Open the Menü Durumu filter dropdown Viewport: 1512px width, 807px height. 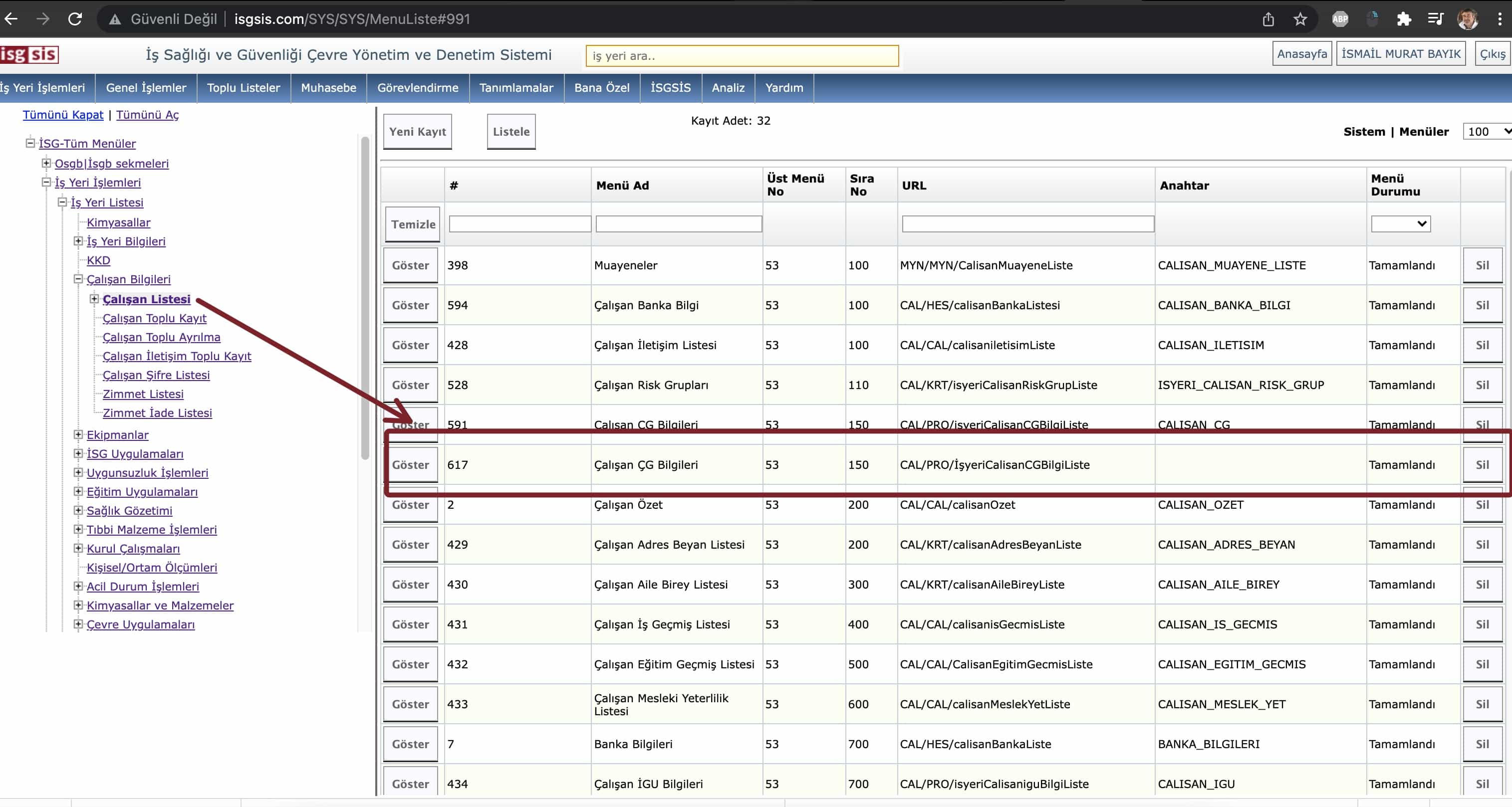(x=1401, y=224)
